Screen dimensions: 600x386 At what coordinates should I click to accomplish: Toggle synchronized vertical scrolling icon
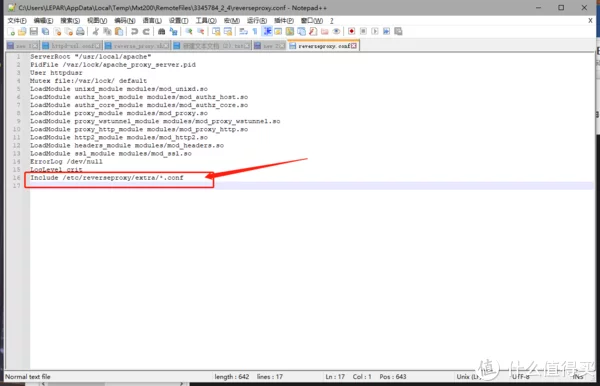click(x=216, y=32)
